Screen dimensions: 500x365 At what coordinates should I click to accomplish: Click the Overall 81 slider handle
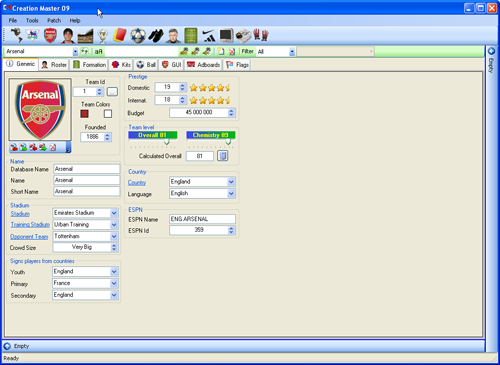[167, 142]
